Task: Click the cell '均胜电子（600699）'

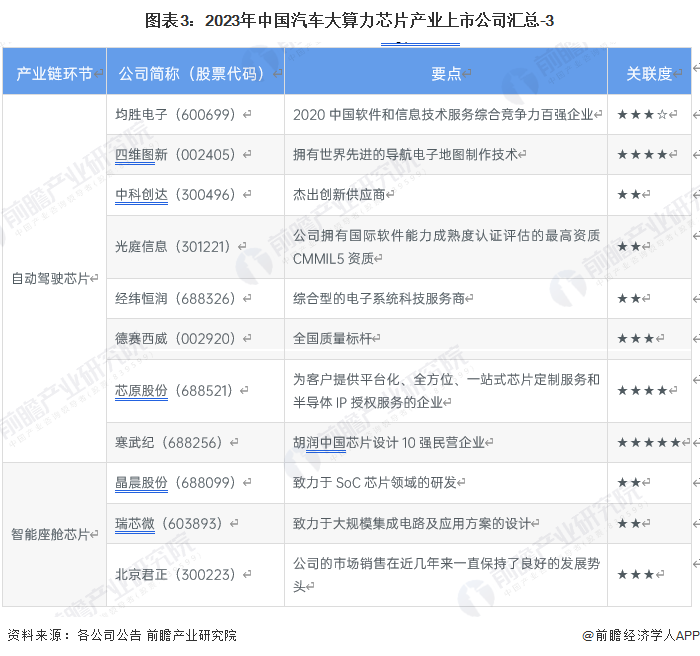Action: coord(195,114)
